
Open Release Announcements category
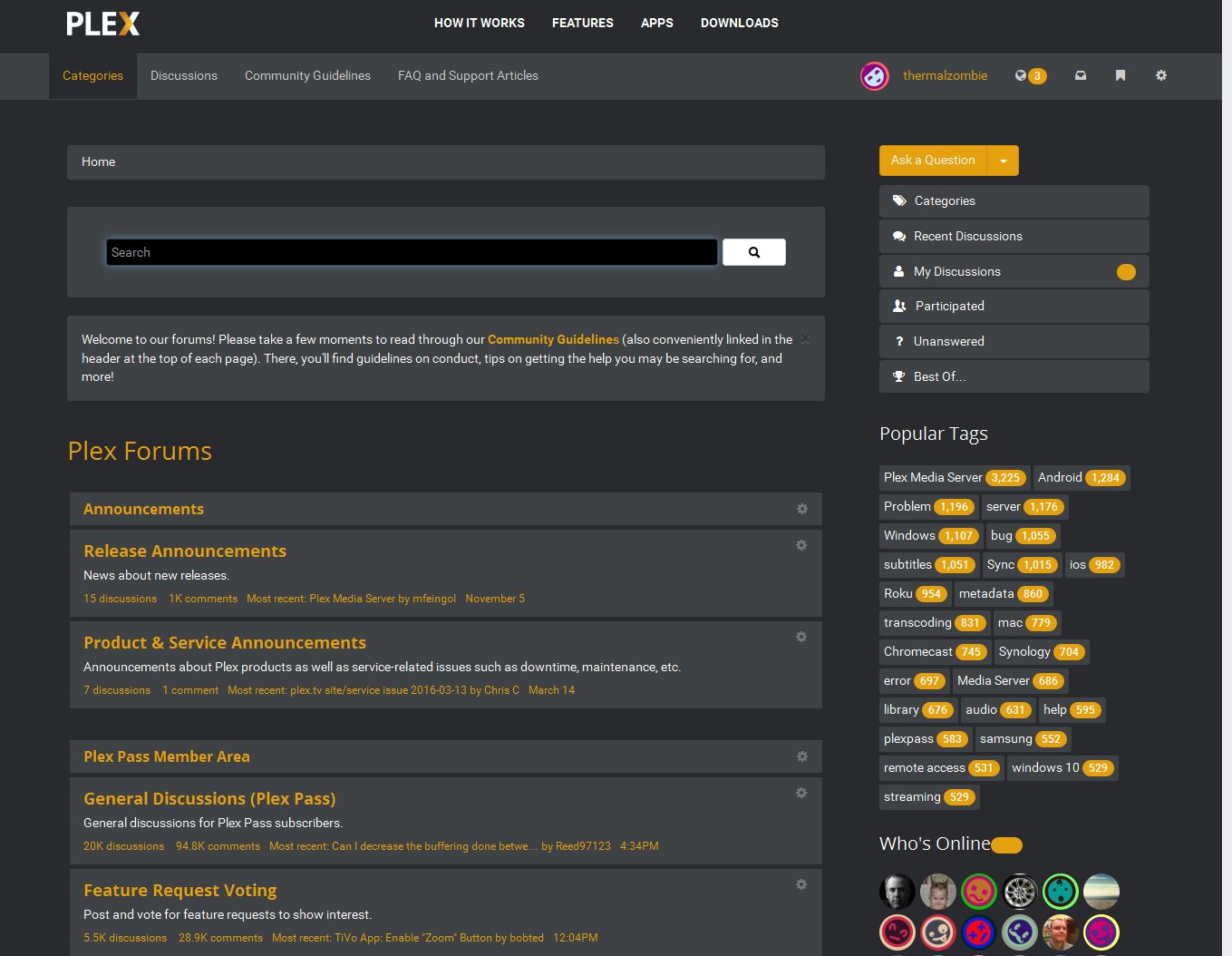coord(185,551)
